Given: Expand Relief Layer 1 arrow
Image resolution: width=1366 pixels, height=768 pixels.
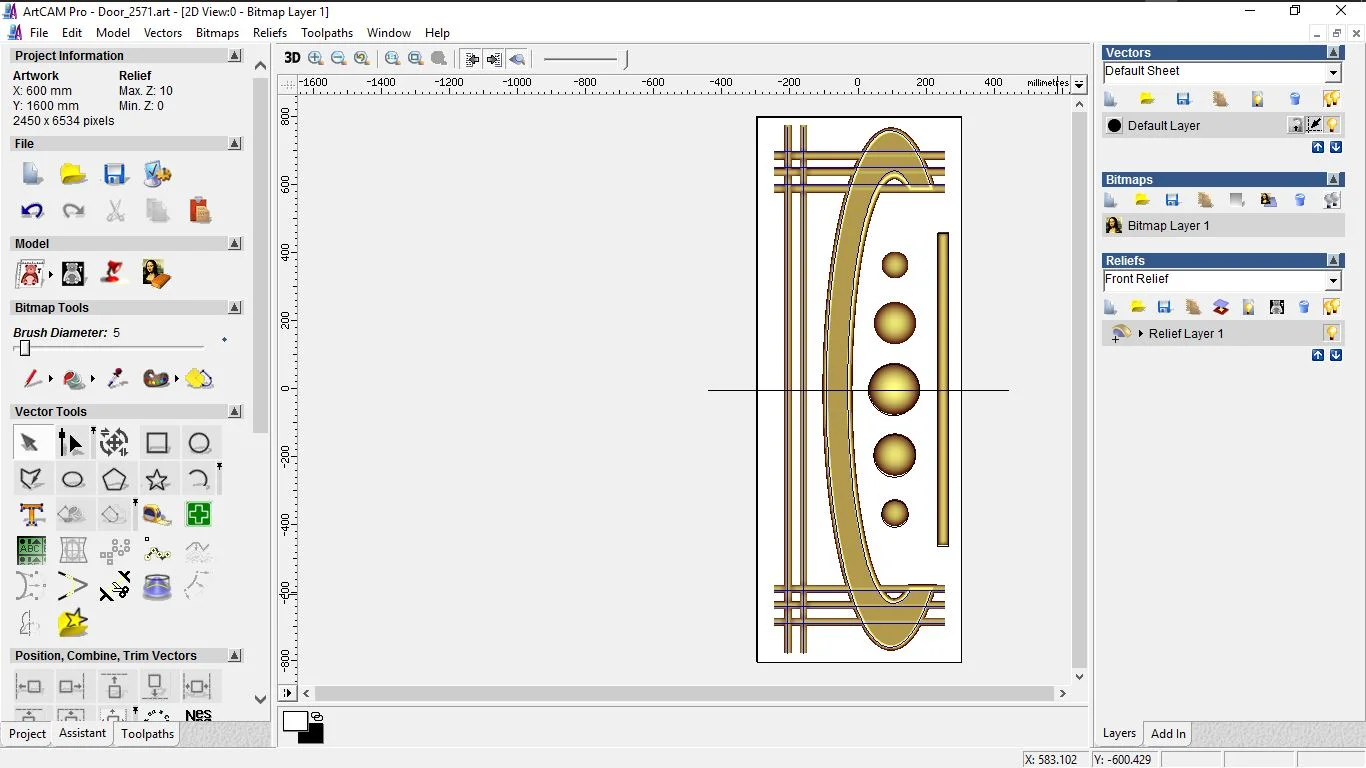Looking at the screenshot, I should tap(1141, 333).
